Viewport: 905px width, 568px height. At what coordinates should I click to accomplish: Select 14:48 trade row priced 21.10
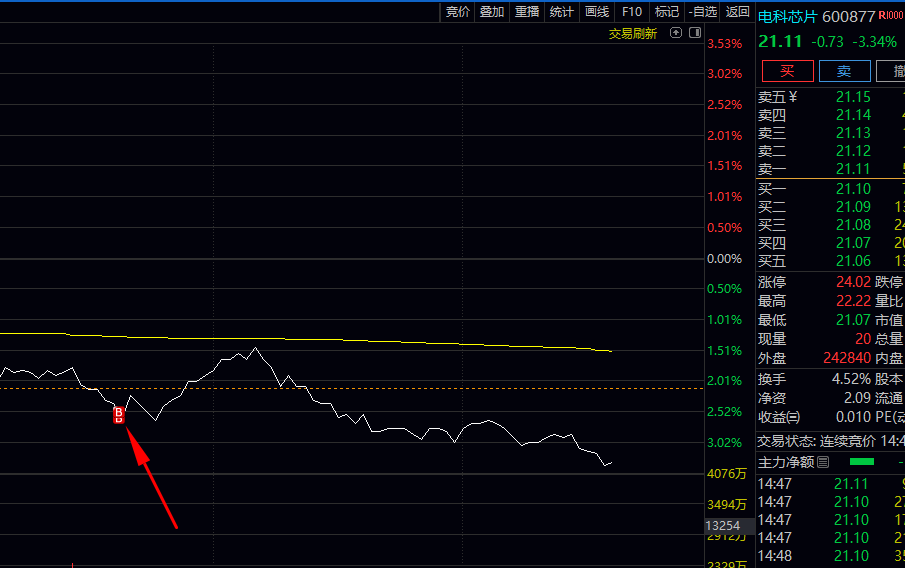[831, 556]
